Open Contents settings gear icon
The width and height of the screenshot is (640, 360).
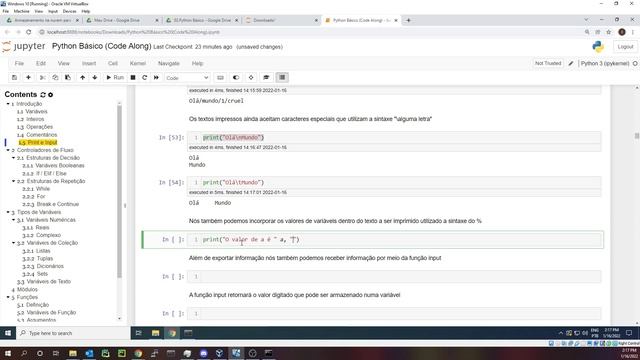pos(51,95)
